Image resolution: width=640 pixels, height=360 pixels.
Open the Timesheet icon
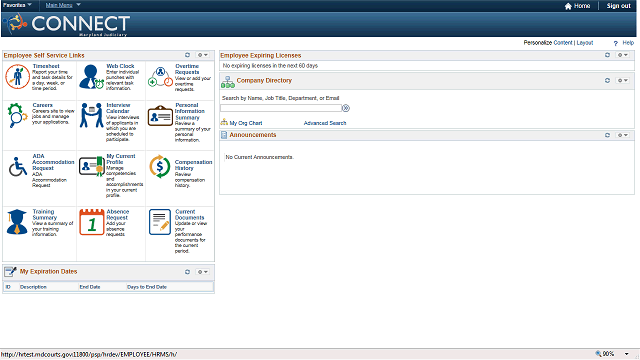click(17, 76)
